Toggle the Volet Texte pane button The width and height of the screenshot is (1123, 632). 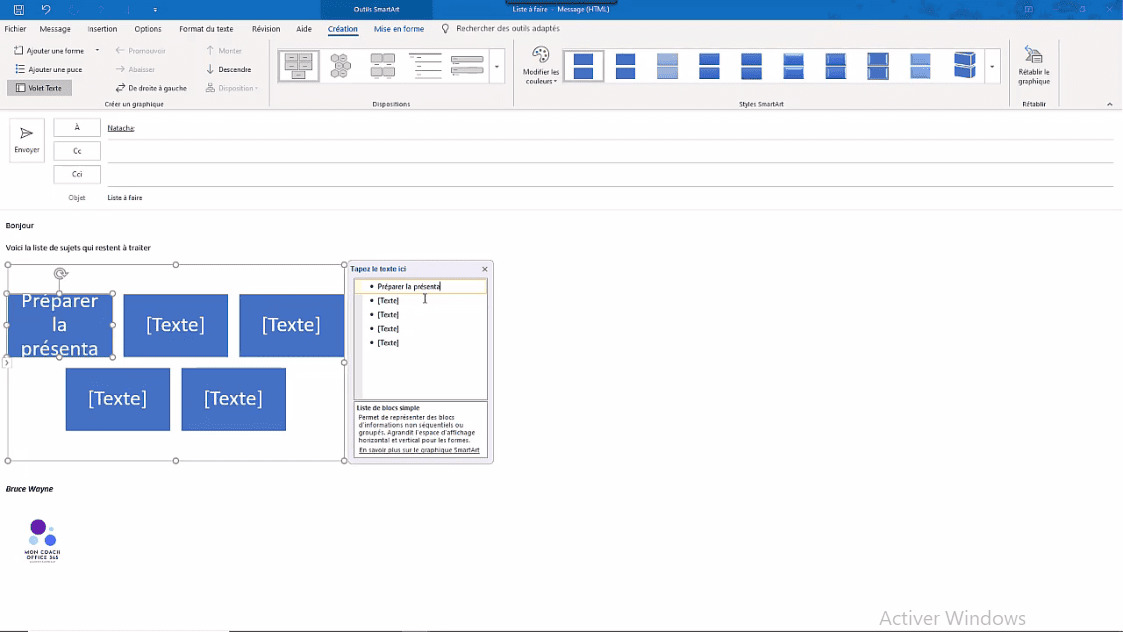39,88
